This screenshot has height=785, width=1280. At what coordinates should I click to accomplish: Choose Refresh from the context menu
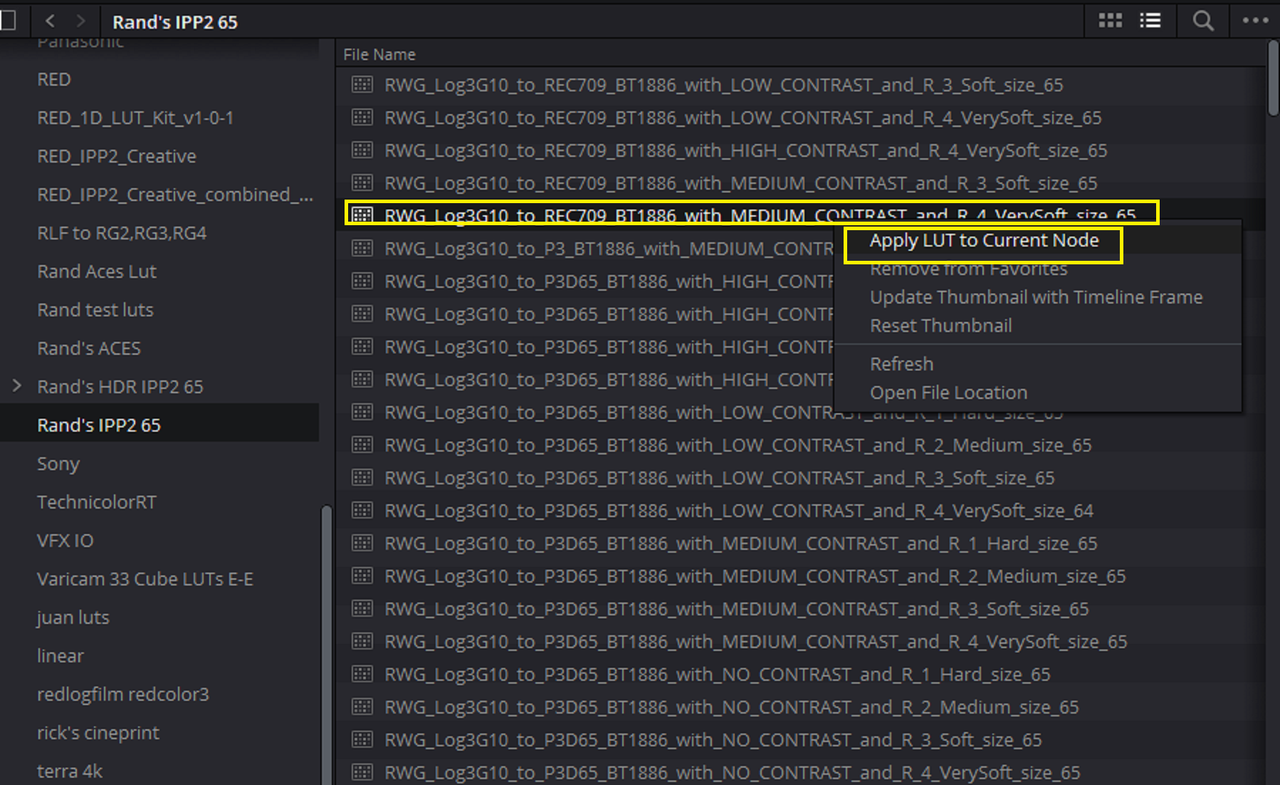coord(902,364)
